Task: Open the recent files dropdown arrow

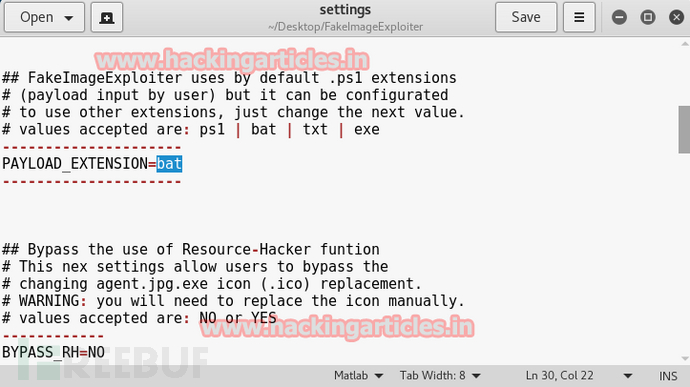Action: (69, 18)
